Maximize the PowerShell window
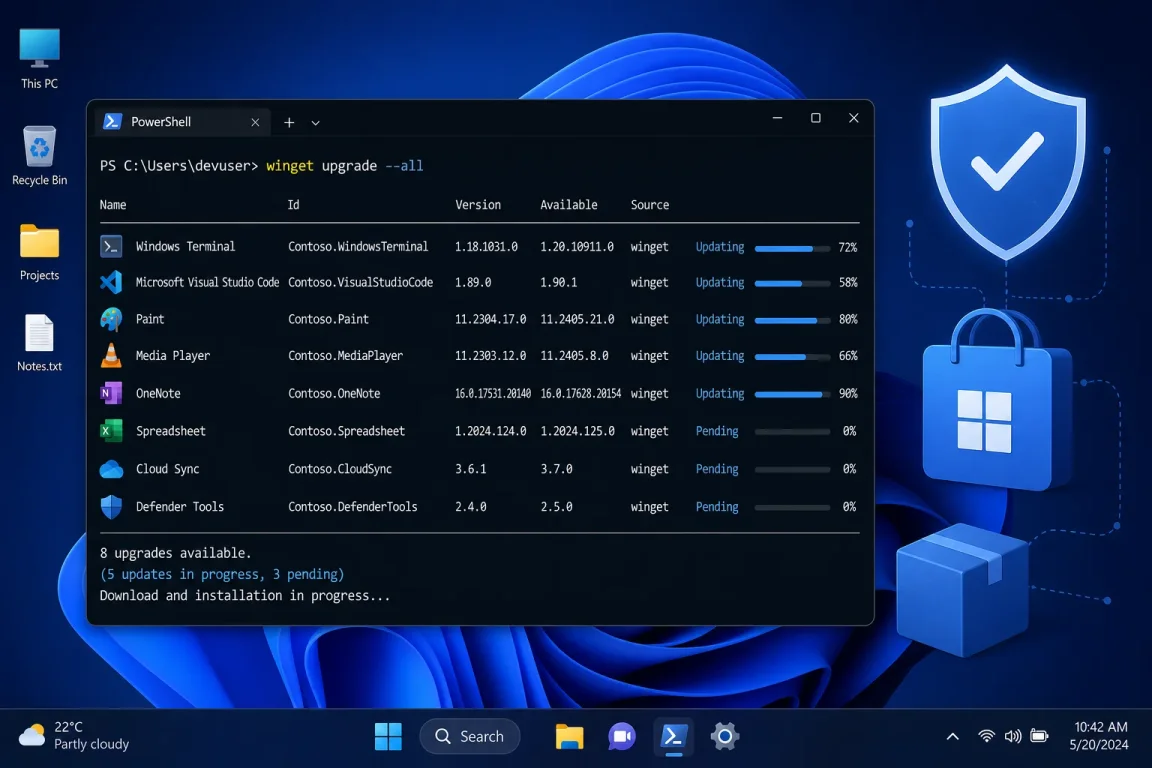1152x768 pixels. [816, 118]
